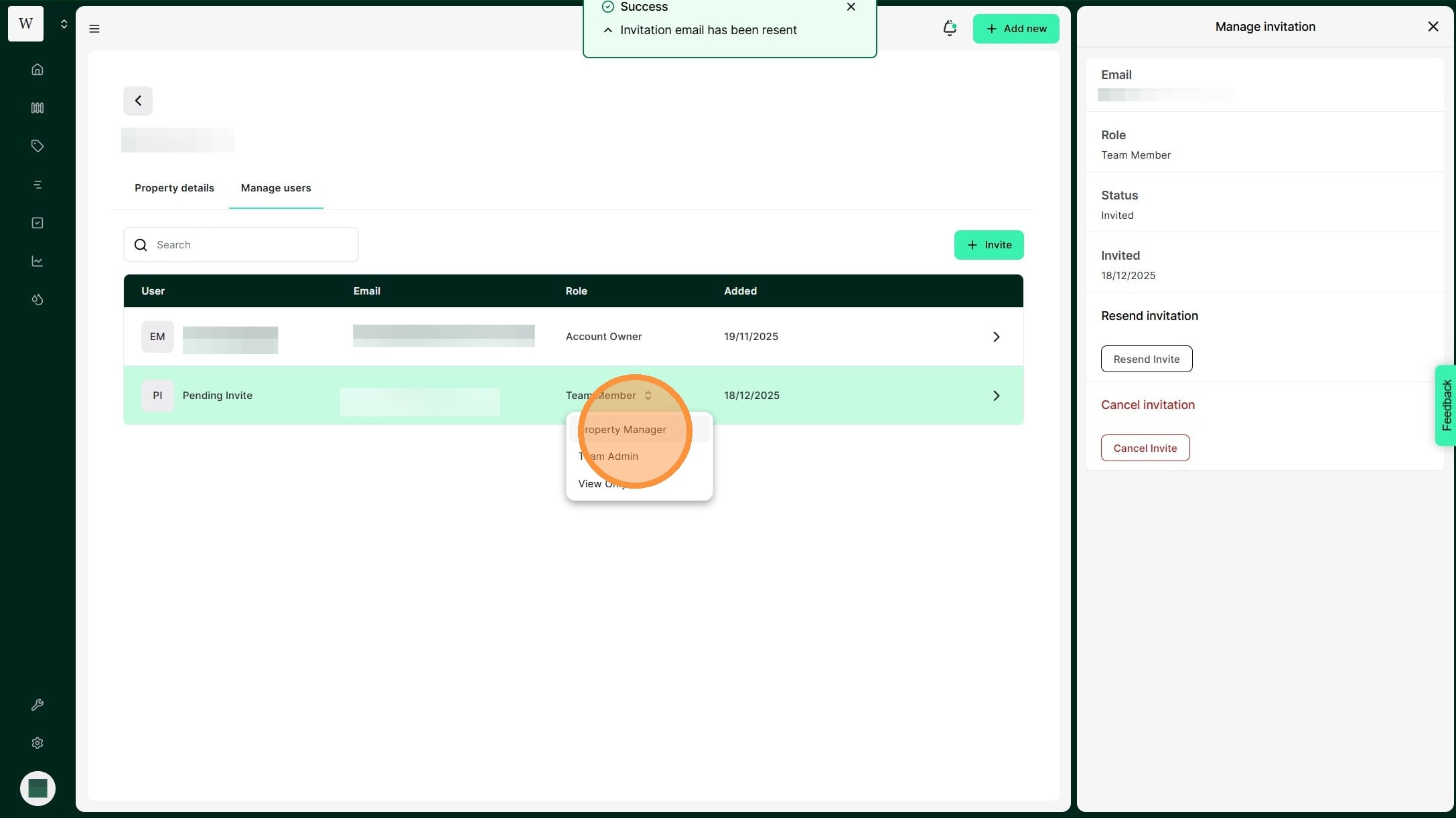Expand the workspace switcher arrows

(64, 24)
